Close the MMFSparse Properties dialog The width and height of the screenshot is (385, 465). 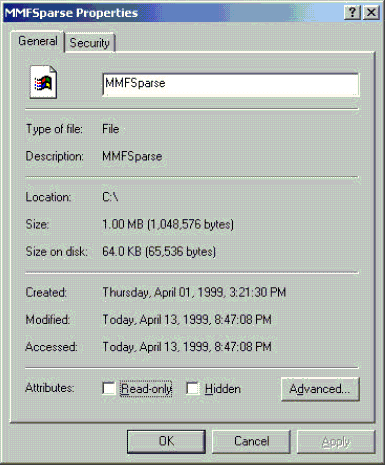[x=371, y=13]
